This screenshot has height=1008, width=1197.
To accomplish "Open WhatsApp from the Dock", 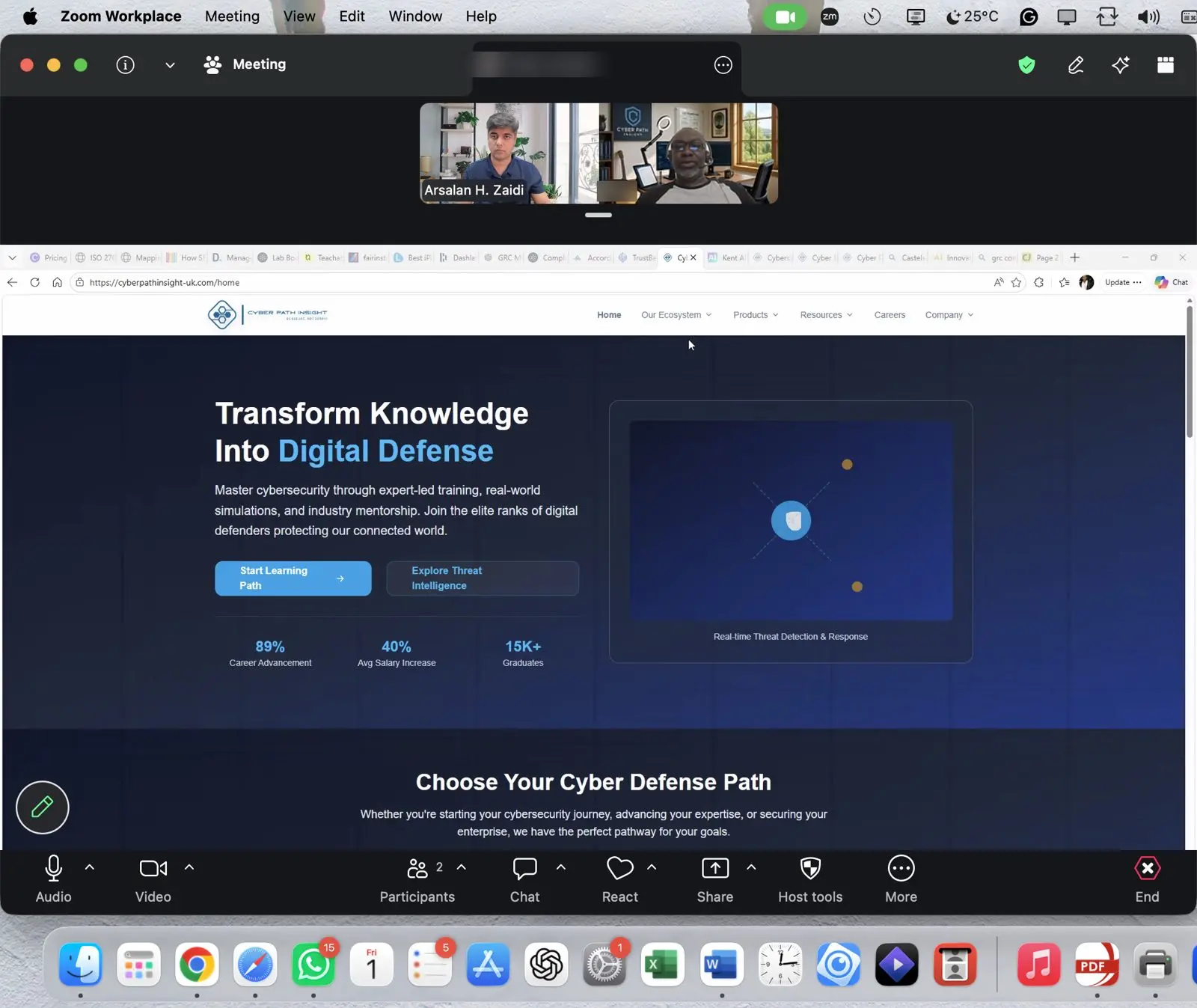I will [x=313, y=965].
